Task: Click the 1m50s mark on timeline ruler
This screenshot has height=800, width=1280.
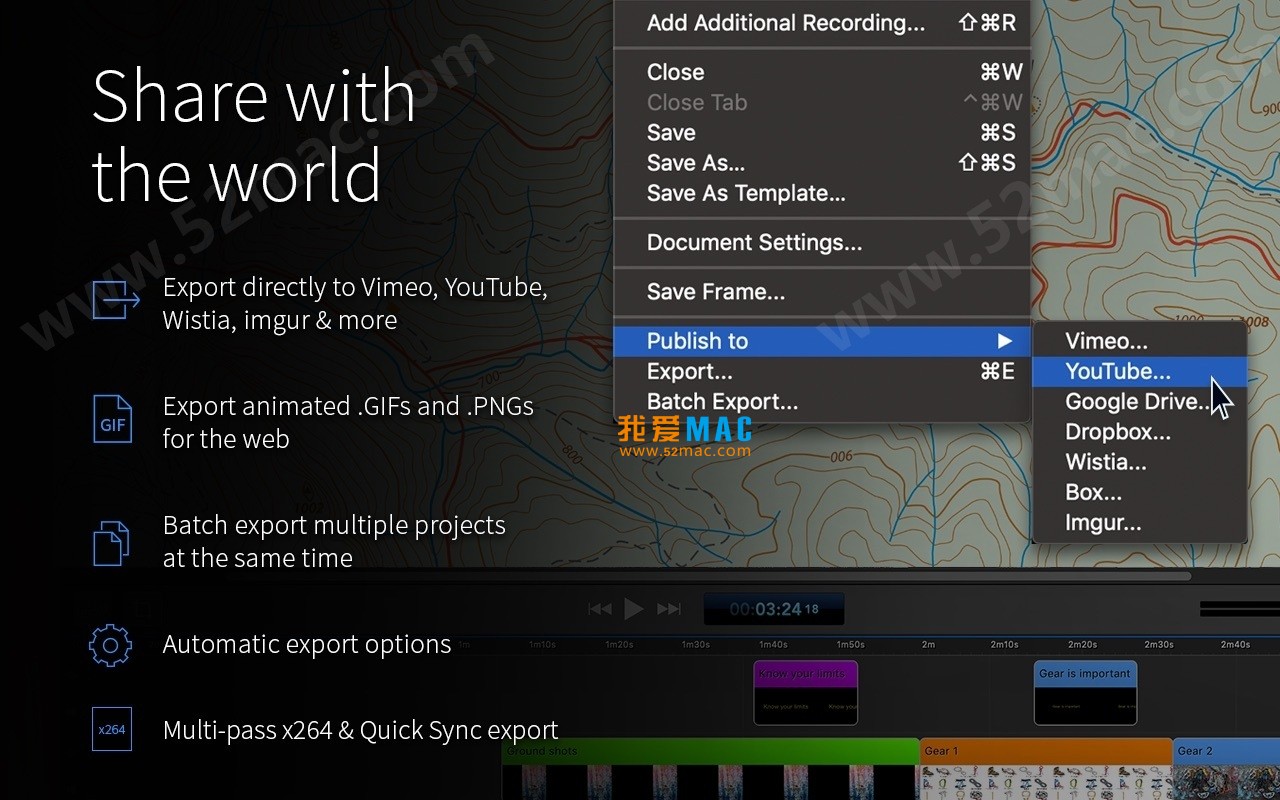Action: click(x=850, y=645)
